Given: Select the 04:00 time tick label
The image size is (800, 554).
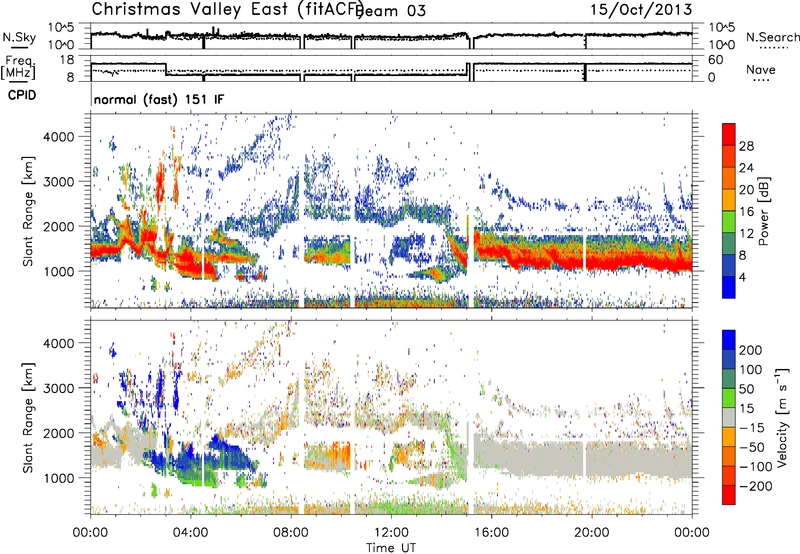Looking at the screenshot, I should [x=191, y=533].
